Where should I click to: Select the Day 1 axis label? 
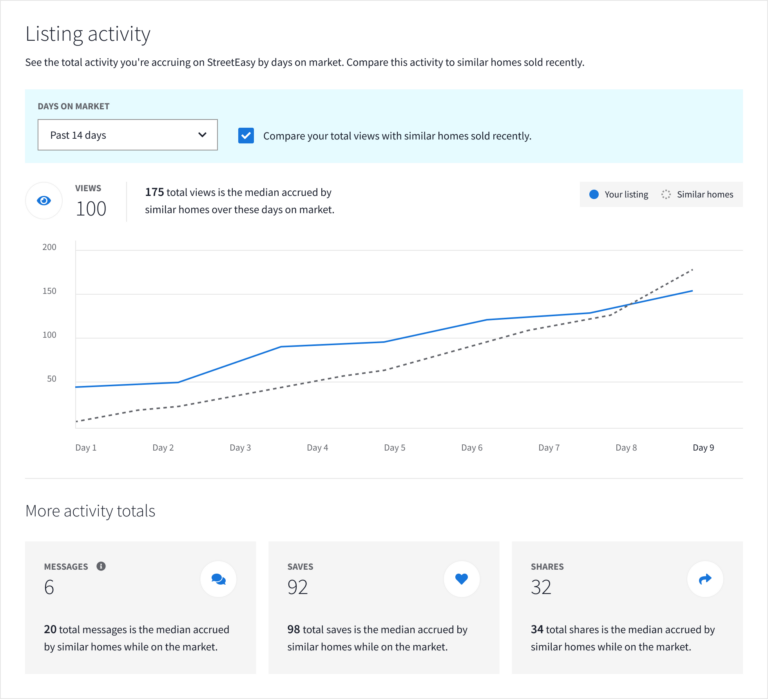[x=86, y=448]
